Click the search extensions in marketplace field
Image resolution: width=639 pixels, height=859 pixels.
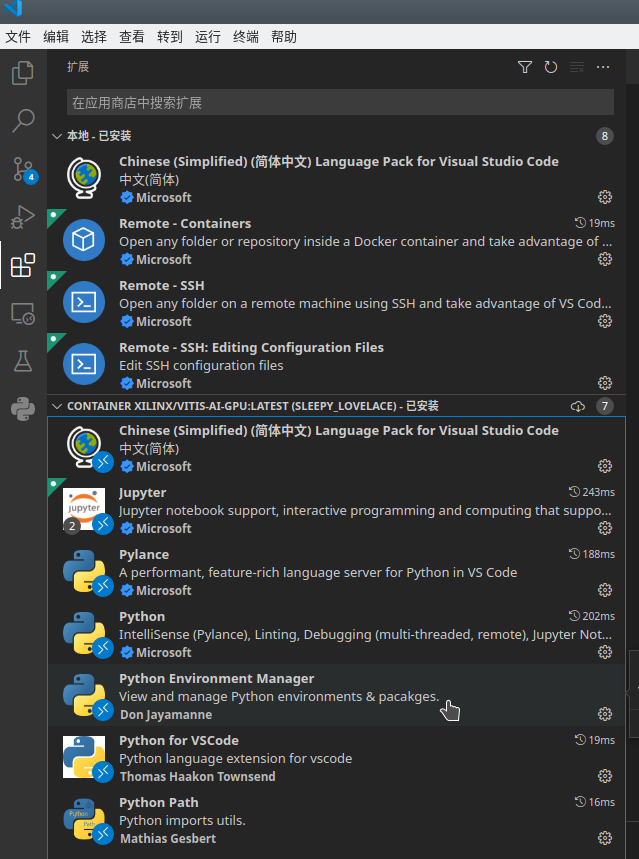(x=340, y=102)
